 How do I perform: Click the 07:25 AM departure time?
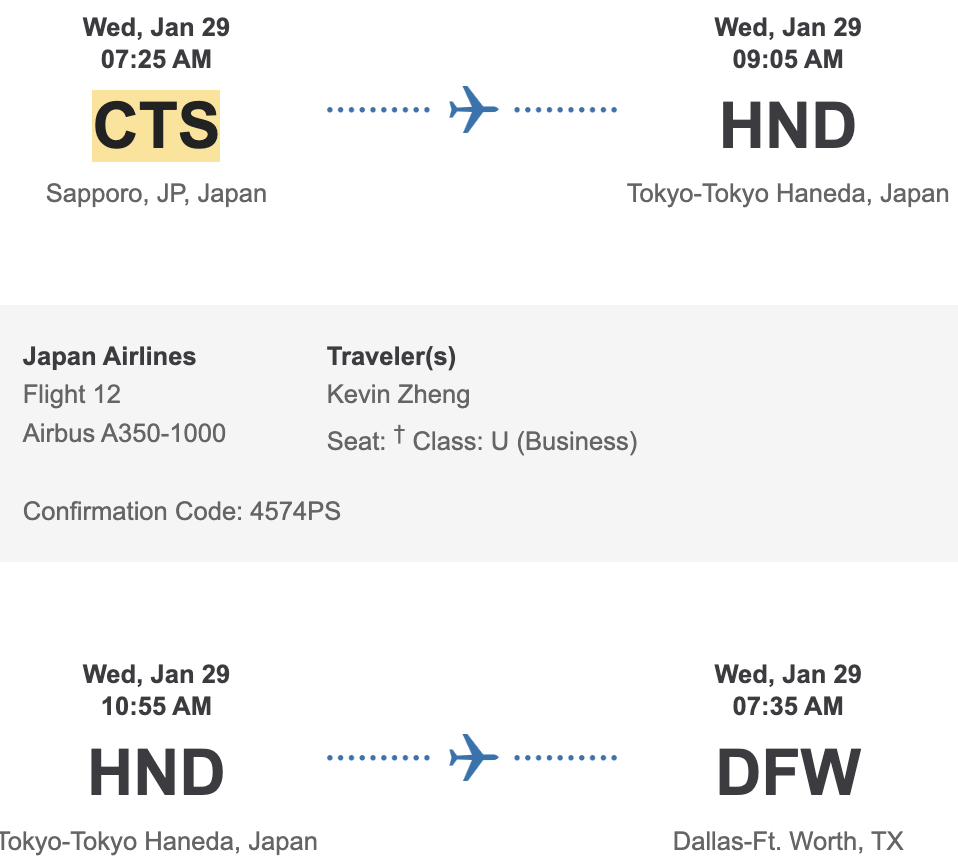pos(156,59)
